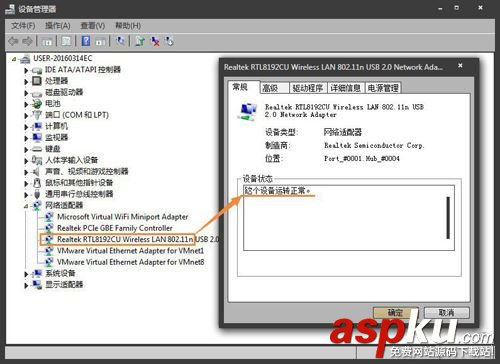This screenshot has width=500, height=364.
Task: Expand the 端口 (COM 和 LPT) node
Action: pos(26,115)
